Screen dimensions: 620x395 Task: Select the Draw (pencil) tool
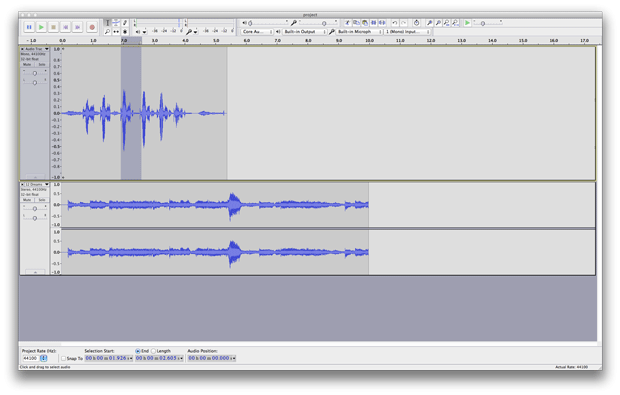point(125,23)
